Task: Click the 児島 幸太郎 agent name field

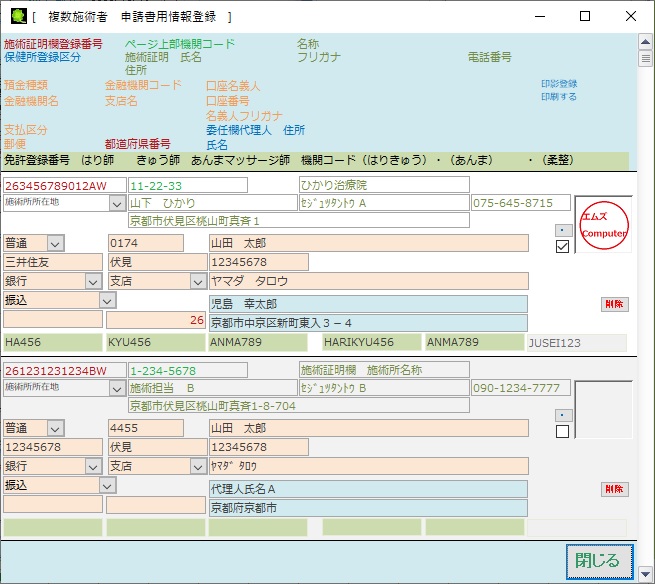Action: [368, 304]
